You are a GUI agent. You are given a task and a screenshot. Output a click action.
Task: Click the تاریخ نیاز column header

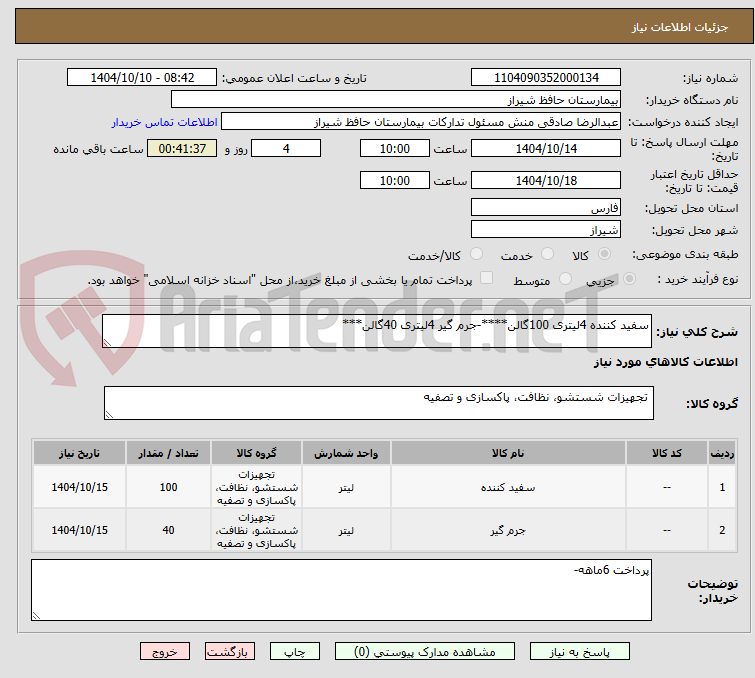pyautogui.click(x=79, y=453)
